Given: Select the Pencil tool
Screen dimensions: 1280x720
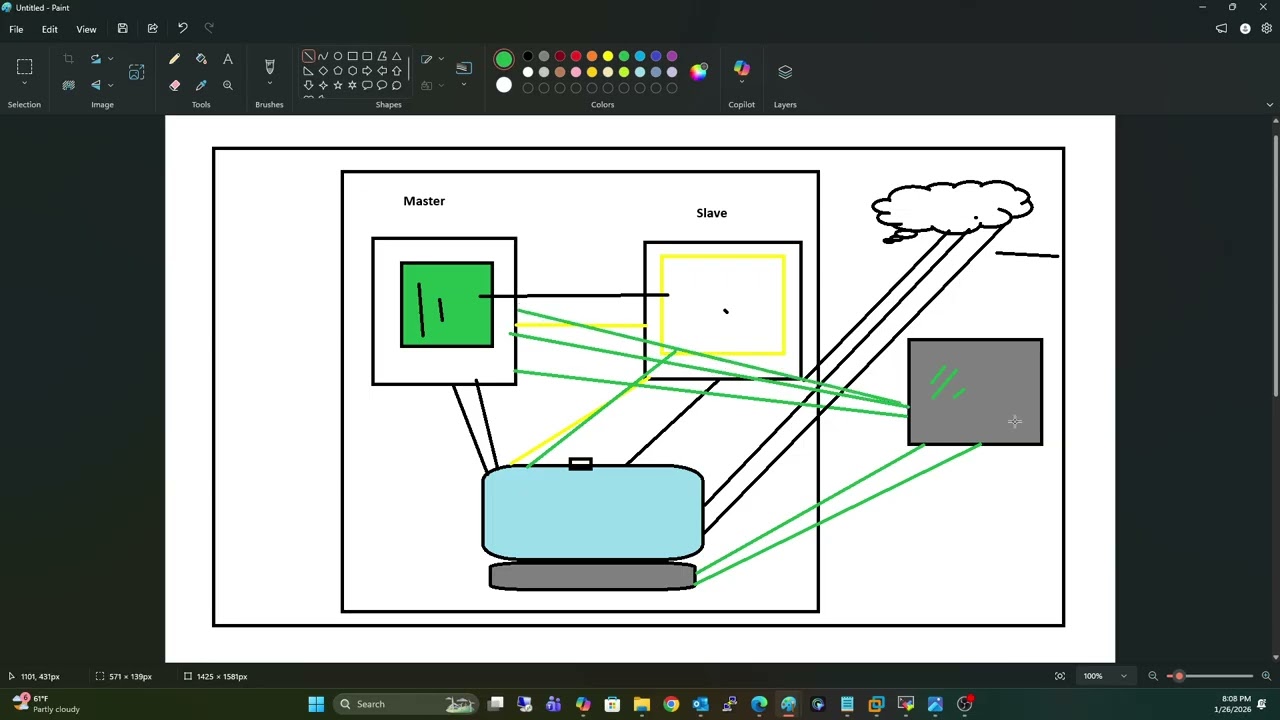Looking at the screenshot, I should click(174, 60).
